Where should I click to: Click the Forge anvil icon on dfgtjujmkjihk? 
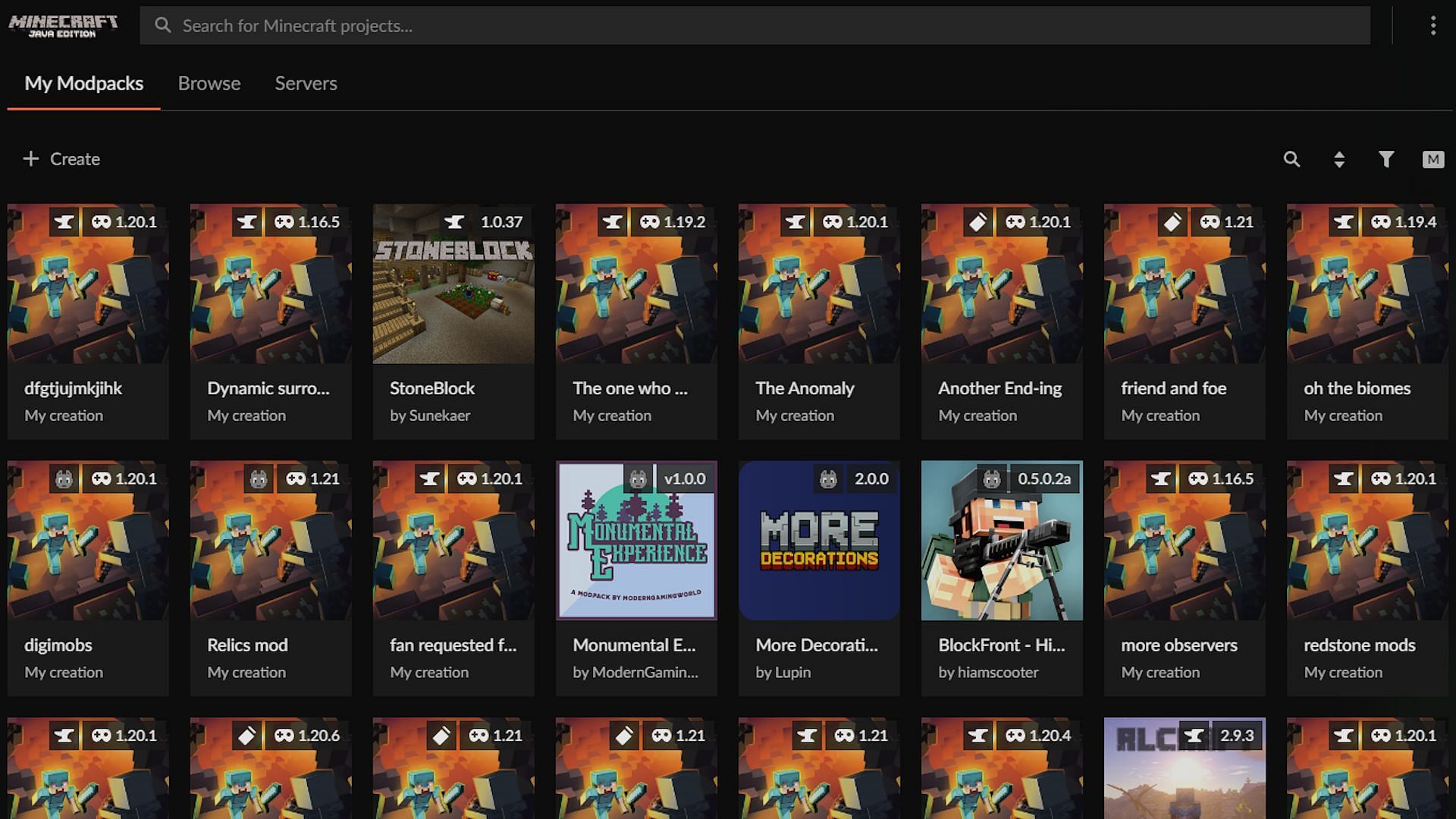point(64,222)
